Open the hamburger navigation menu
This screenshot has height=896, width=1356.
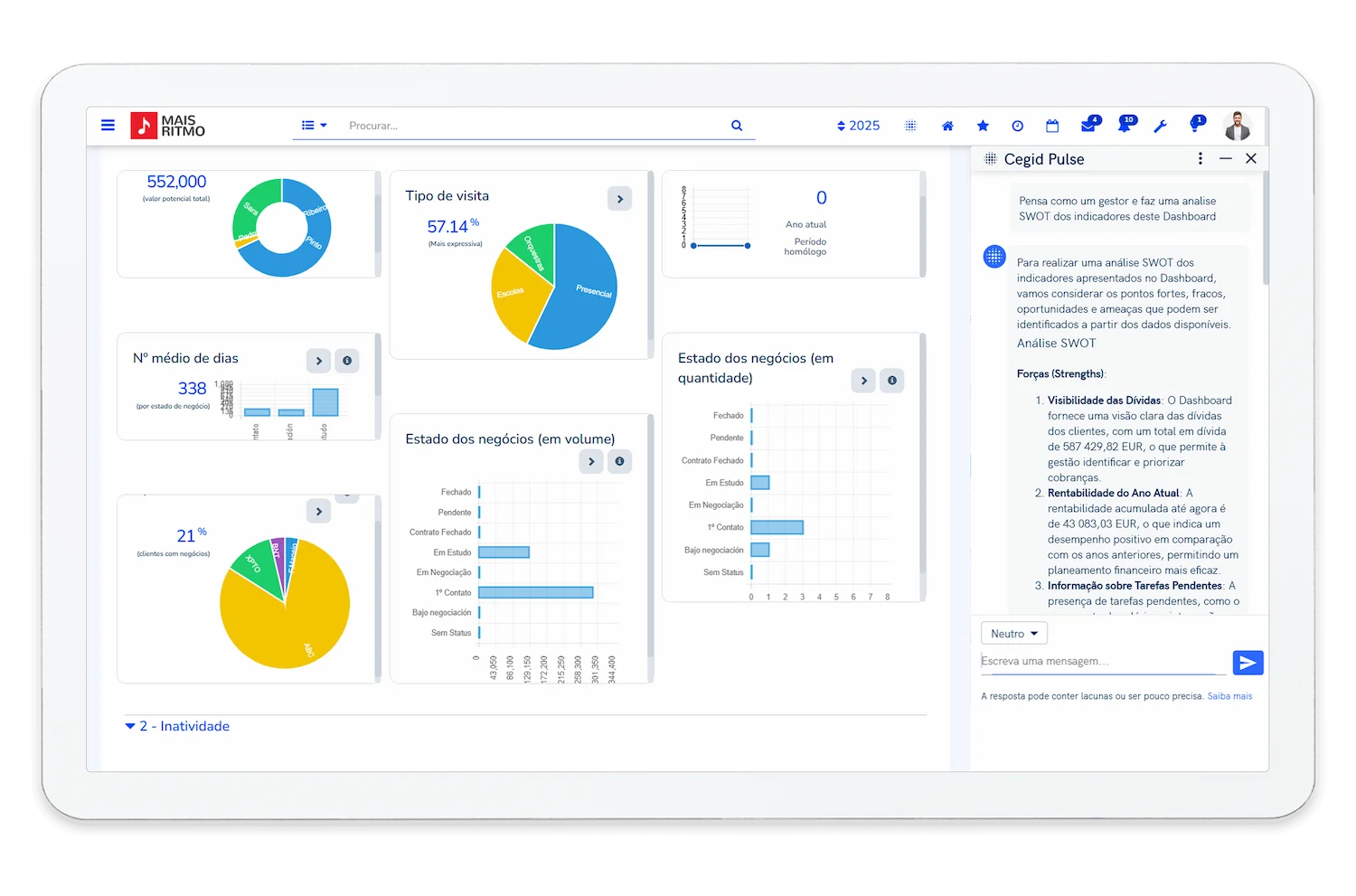108,126
